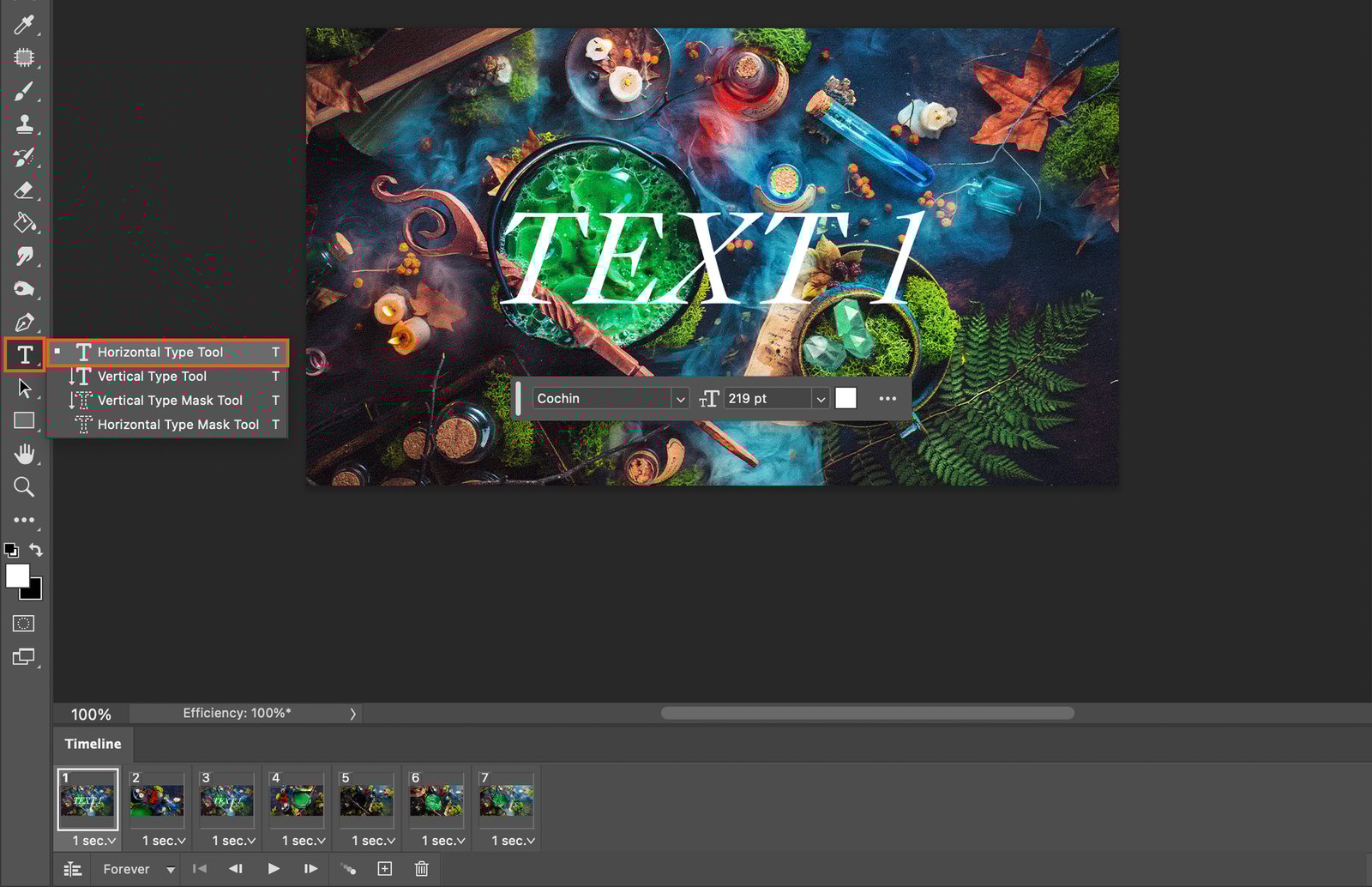
Task: Select the Brush tool
Action: click(24, 91)
